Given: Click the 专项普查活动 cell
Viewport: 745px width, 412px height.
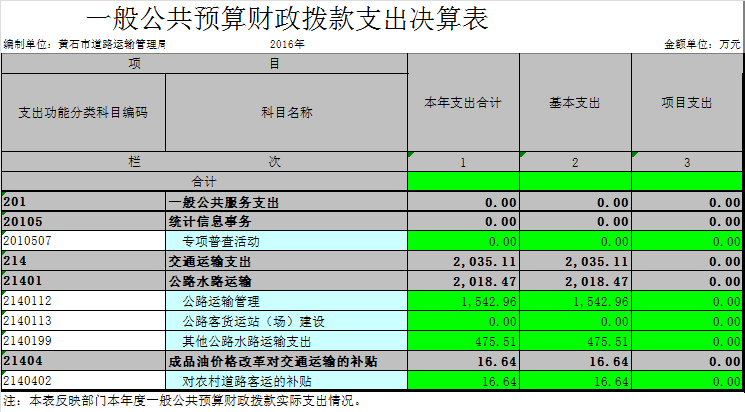Looking at the screenshot, I should [x=286, y=241].
